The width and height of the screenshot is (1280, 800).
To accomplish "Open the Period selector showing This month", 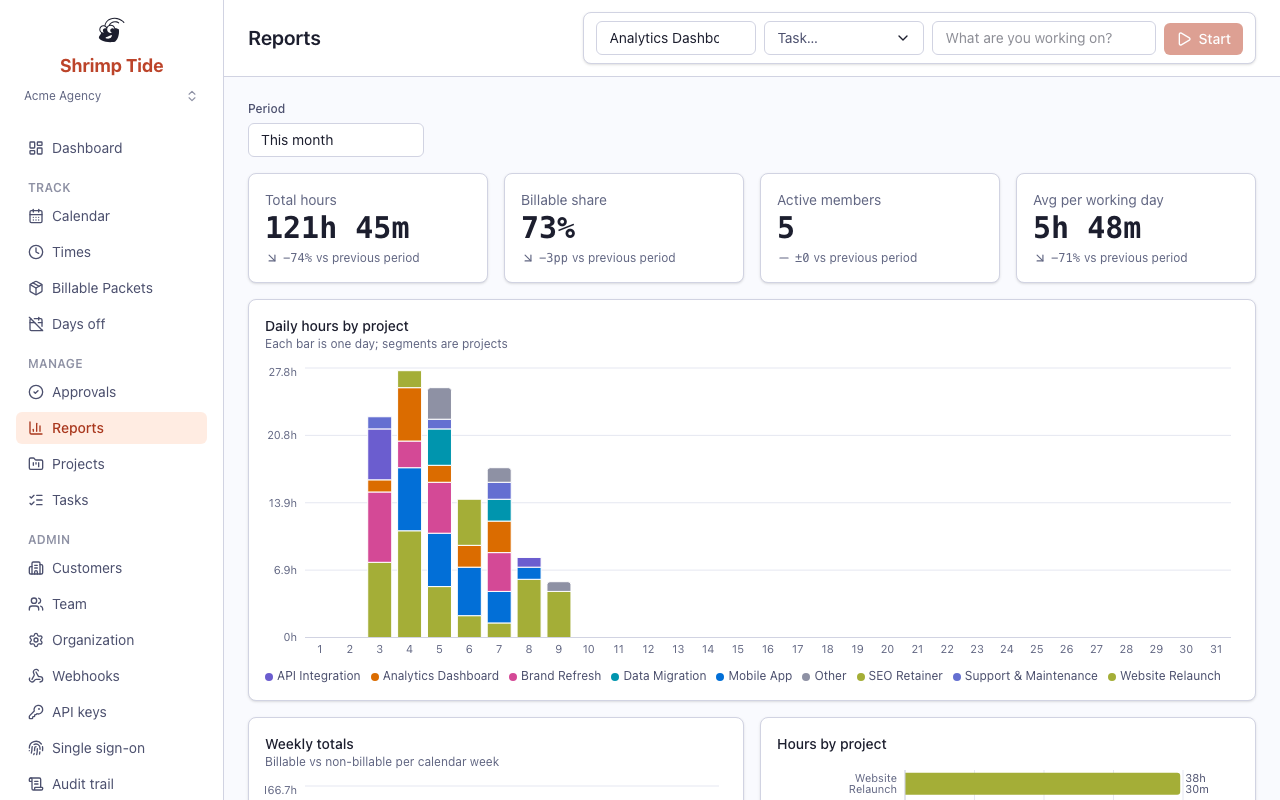I will [336, 140].
